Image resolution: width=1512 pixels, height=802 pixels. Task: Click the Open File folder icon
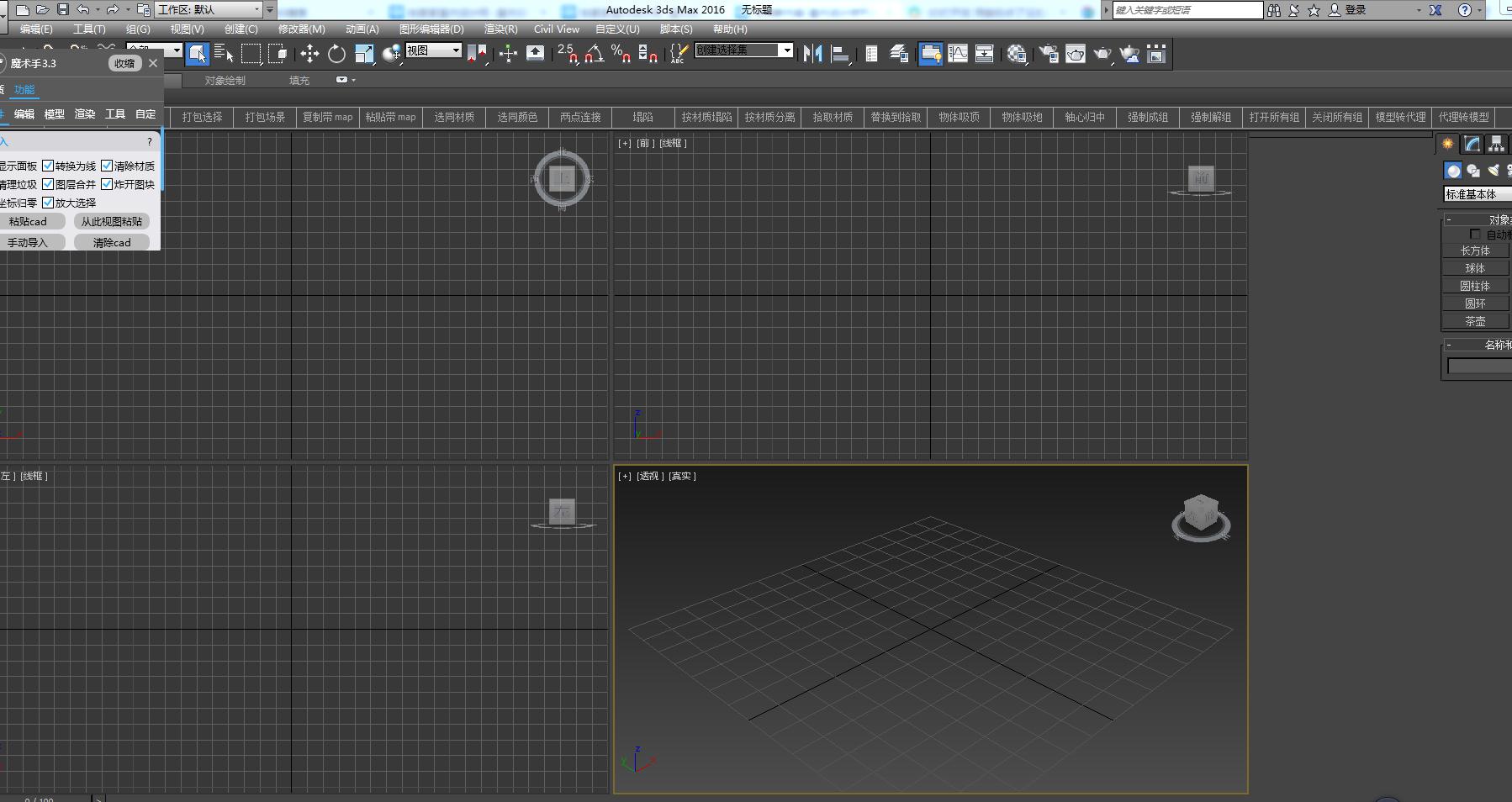42,9
